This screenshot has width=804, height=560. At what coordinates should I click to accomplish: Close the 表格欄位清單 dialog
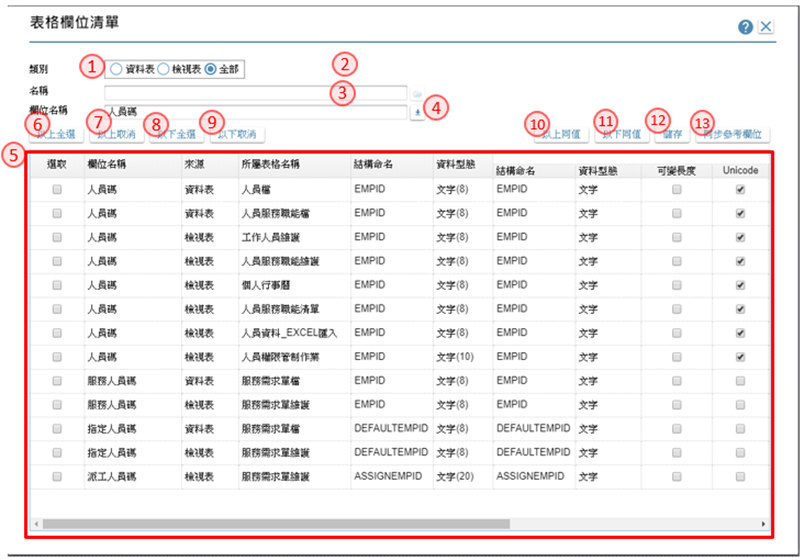pos(766,27)
